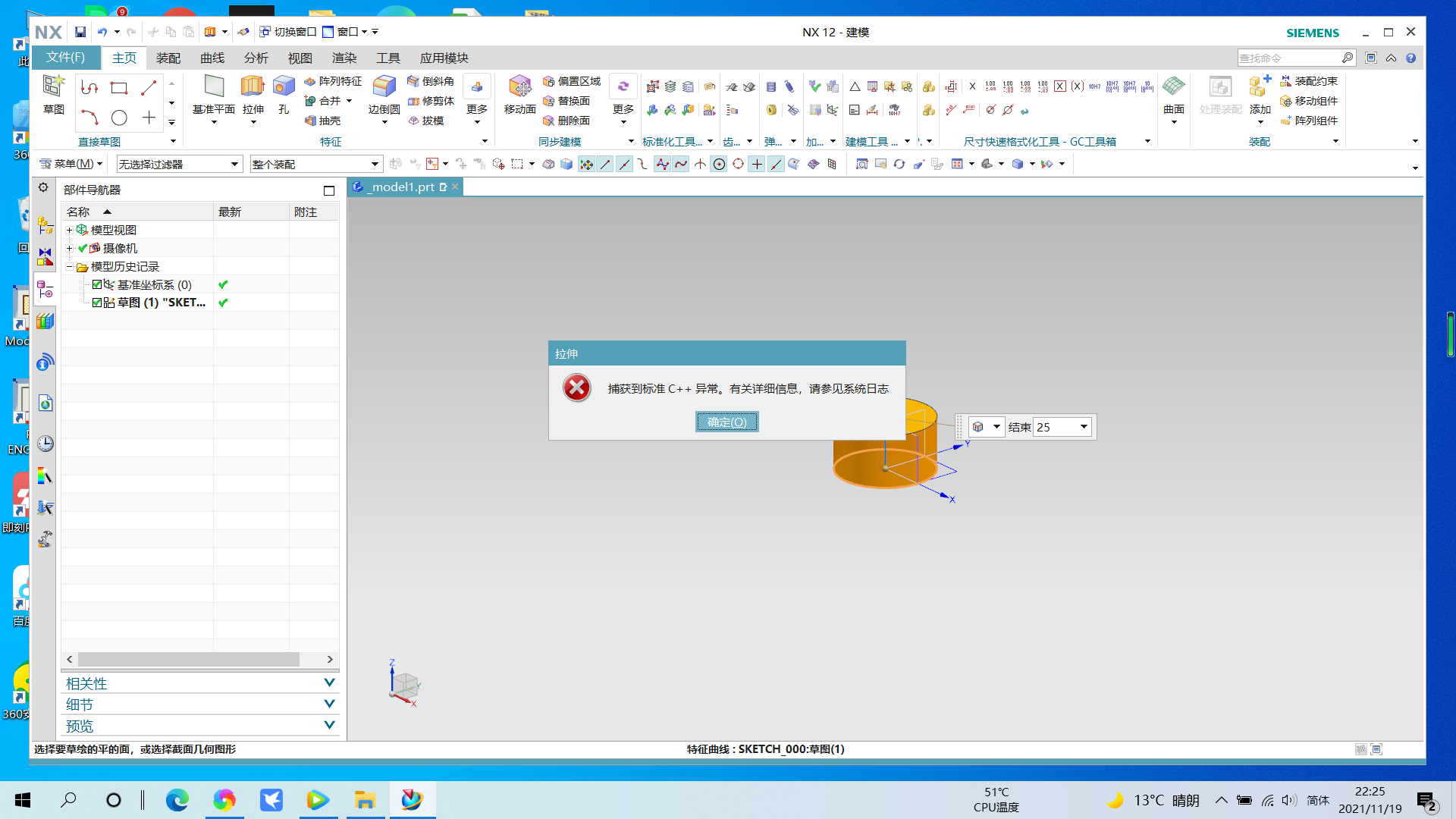The height and width of the screenshot is (819, 1456).
Task: Open Microsoft Edge from the taskbar
Action: click(x=177, y=800)
